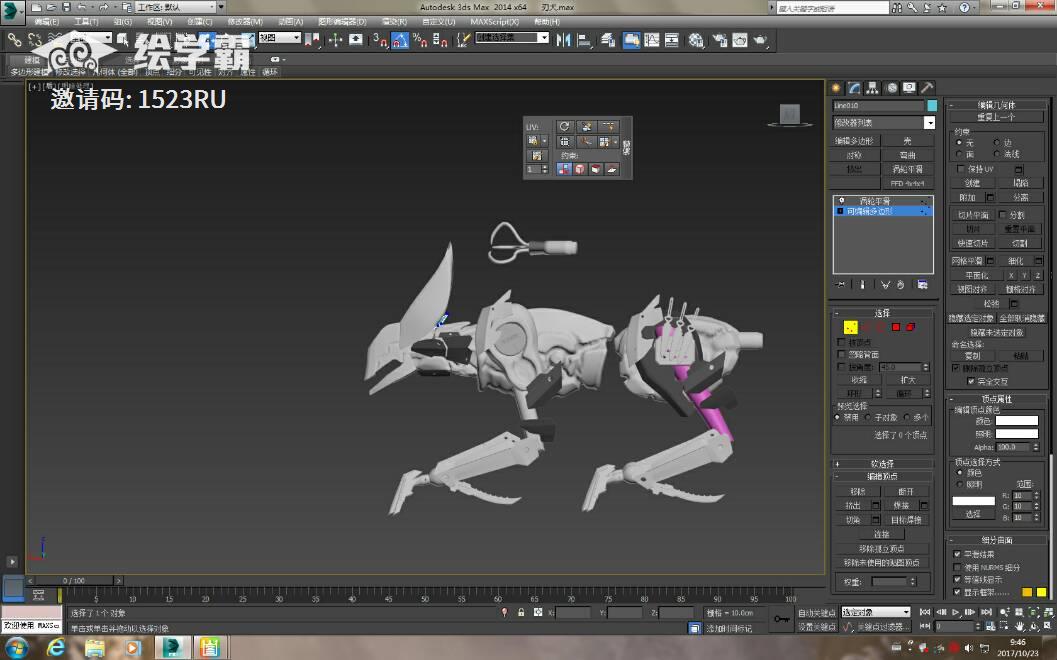Select the Element sub-object level icon
The image size is (1057, 660).
click(x=911, y=327)
